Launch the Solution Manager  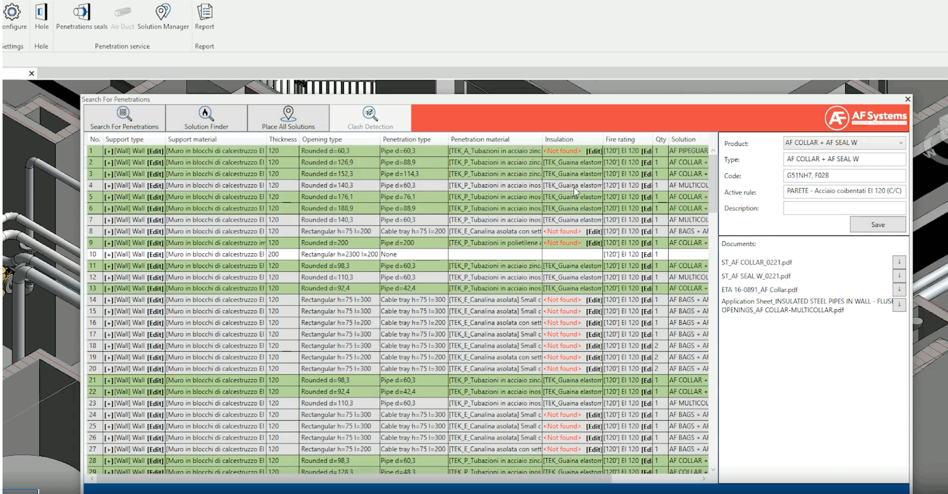tap(163, 17)
